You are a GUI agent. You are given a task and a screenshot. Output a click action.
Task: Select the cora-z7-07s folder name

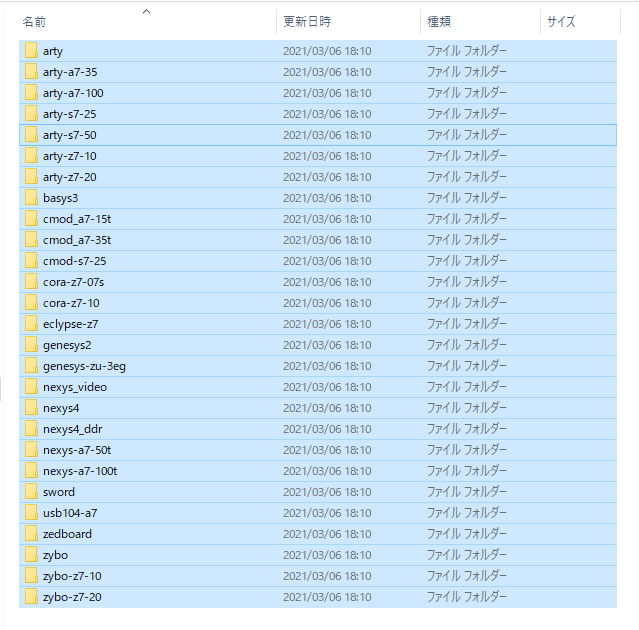tap(73, 282)
